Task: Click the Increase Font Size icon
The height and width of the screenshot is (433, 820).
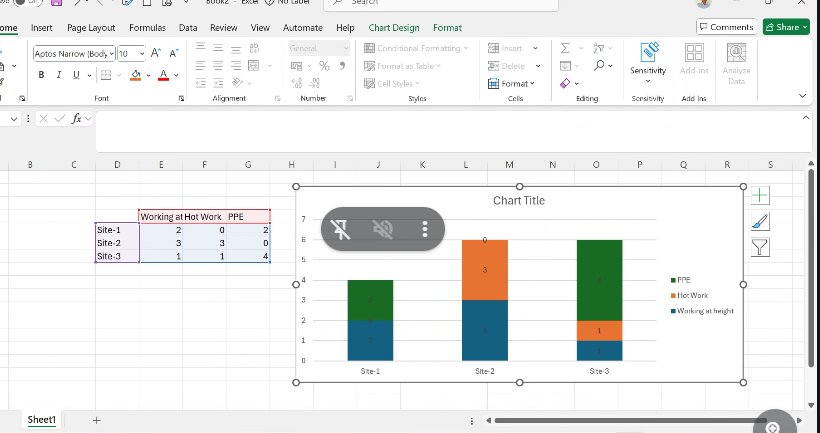Action: [x=156, y=53]
